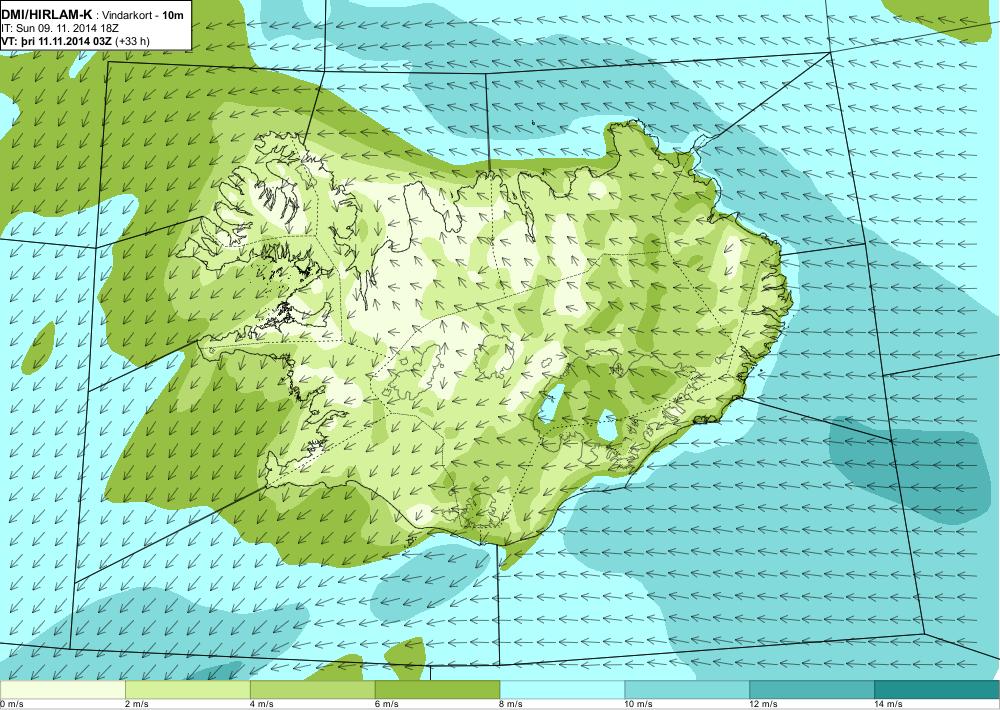Click the '12 m/s' legend label

[x=764, y=704]
